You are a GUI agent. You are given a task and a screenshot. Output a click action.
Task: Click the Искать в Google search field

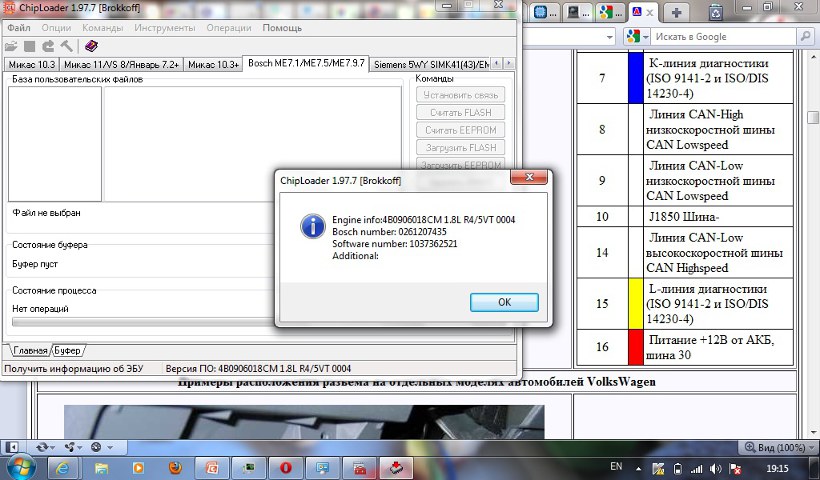(724, 37)
